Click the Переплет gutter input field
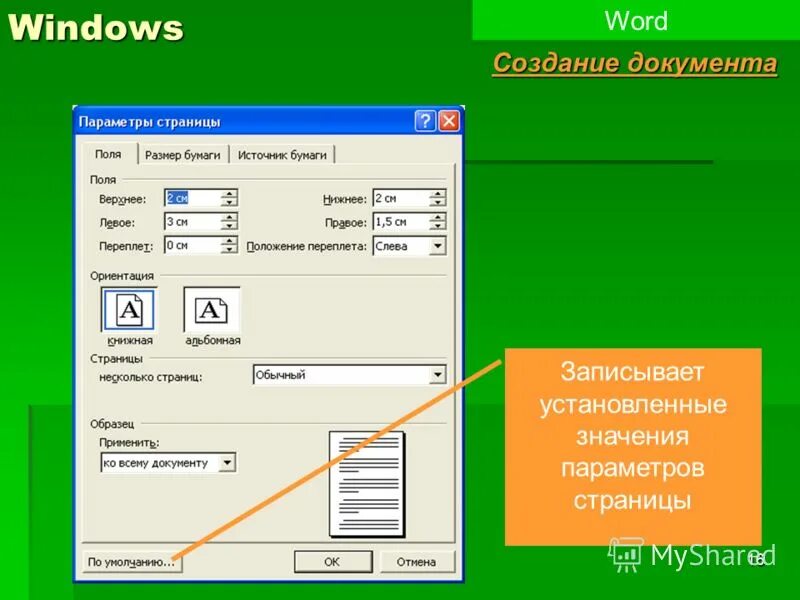The width and height of the screenshot is (800, 600). point(193,245)
